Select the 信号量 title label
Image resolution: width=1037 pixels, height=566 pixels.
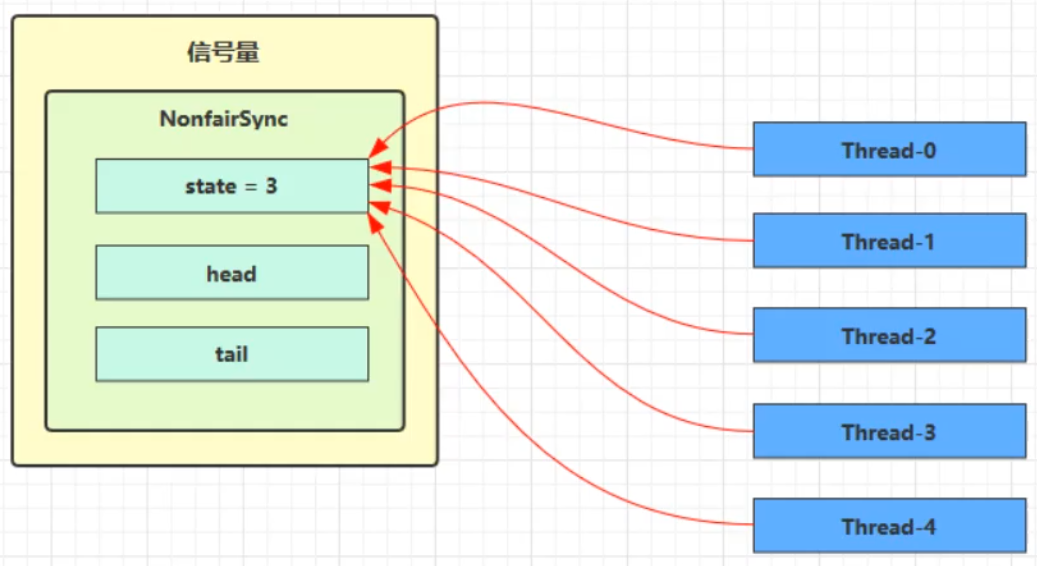pos(224,53)
